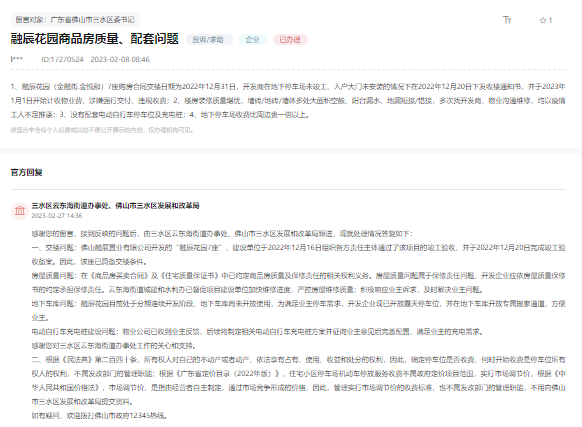
Task: Click the paragraph starting 电动自行车充电桩建设问题
Action: click(257, 332)
